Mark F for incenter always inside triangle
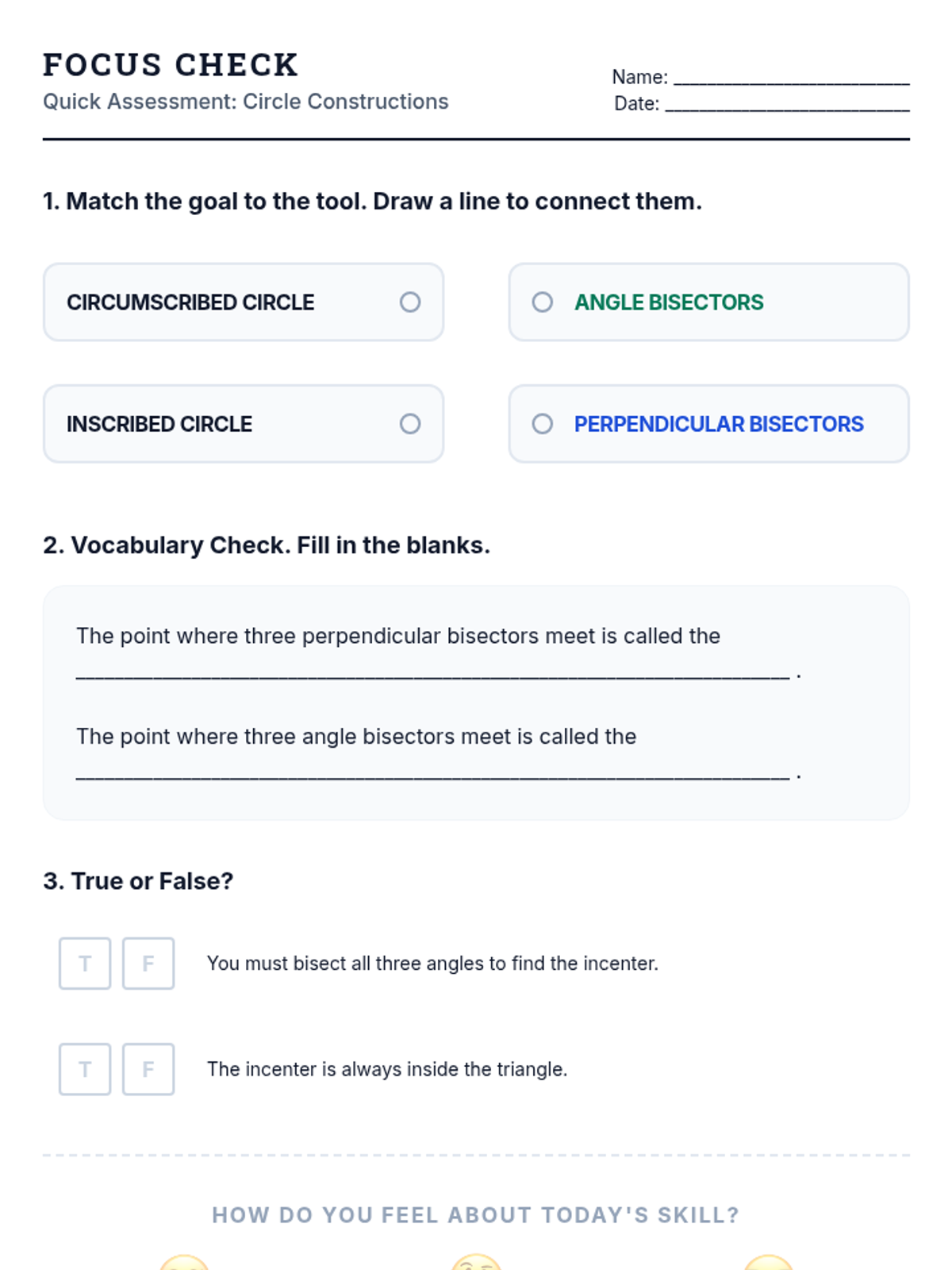 tap(148, 1069)
